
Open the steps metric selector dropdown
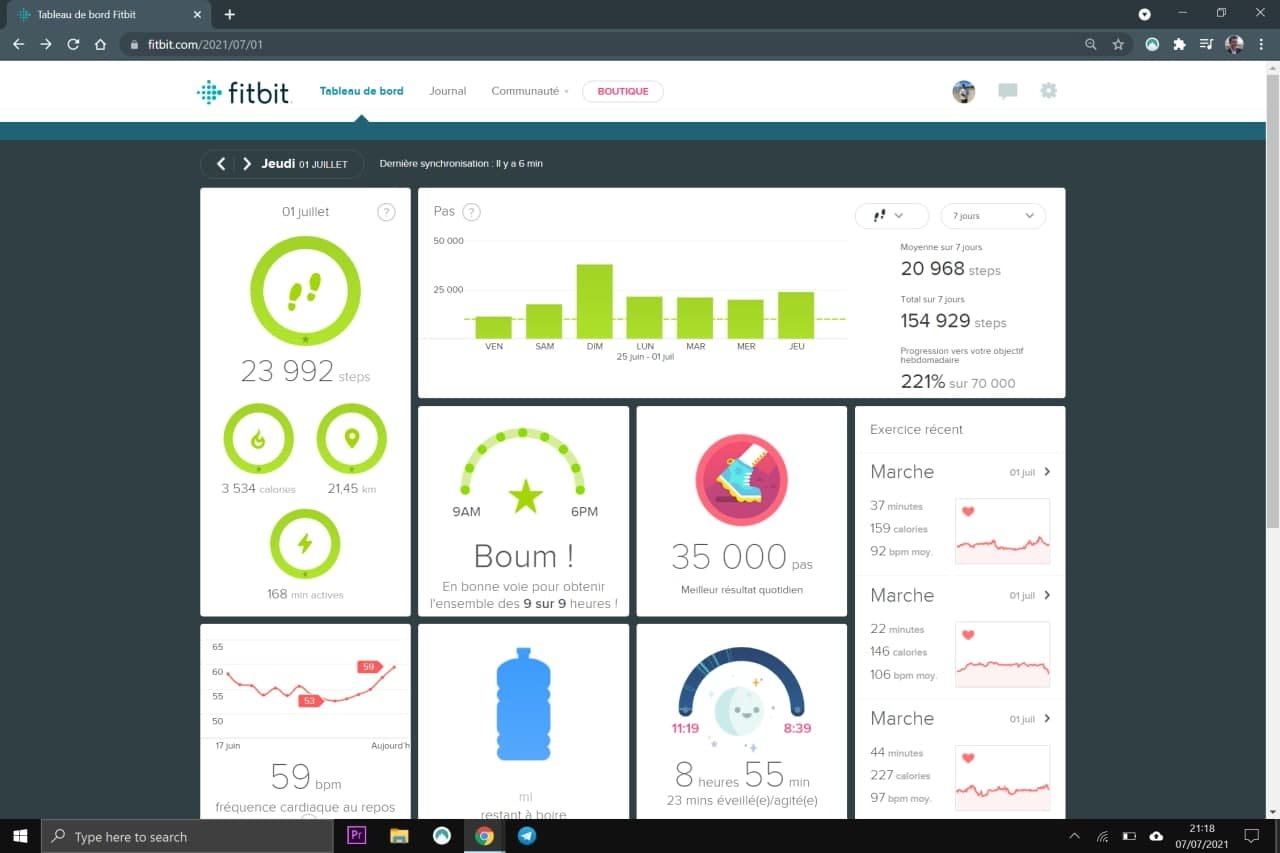(892, 216)
